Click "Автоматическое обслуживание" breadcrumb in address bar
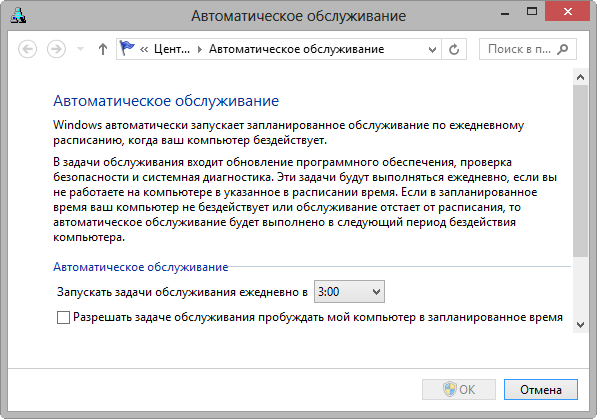The width and height of the screenshot is (597, 419). (x=296, y=49)
